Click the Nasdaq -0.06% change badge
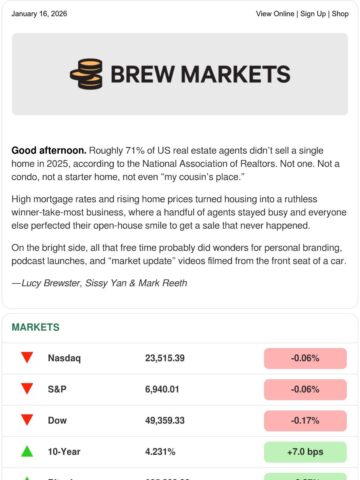Screen dimensions: 360x480 [x=305, y=358]
